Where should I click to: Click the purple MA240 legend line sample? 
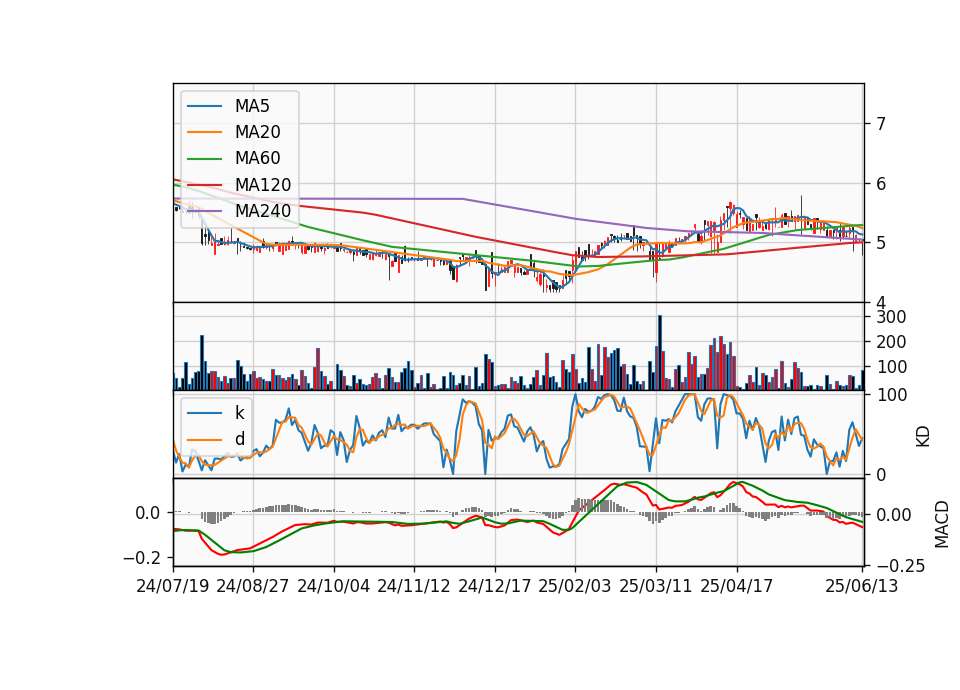click(x=204, y=212)
